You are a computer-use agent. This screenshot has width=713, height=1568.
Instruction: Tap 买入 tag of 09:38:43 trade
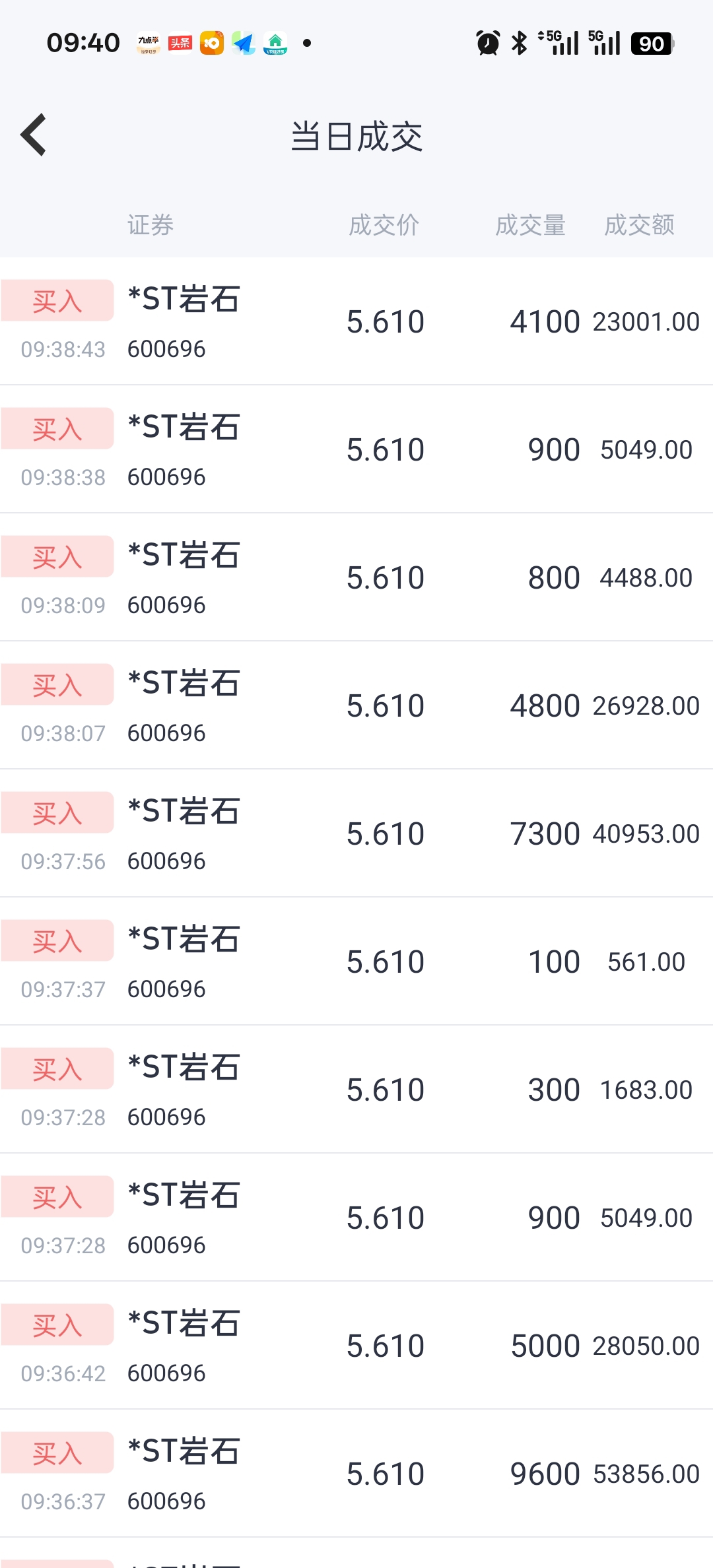pos(57,300)
